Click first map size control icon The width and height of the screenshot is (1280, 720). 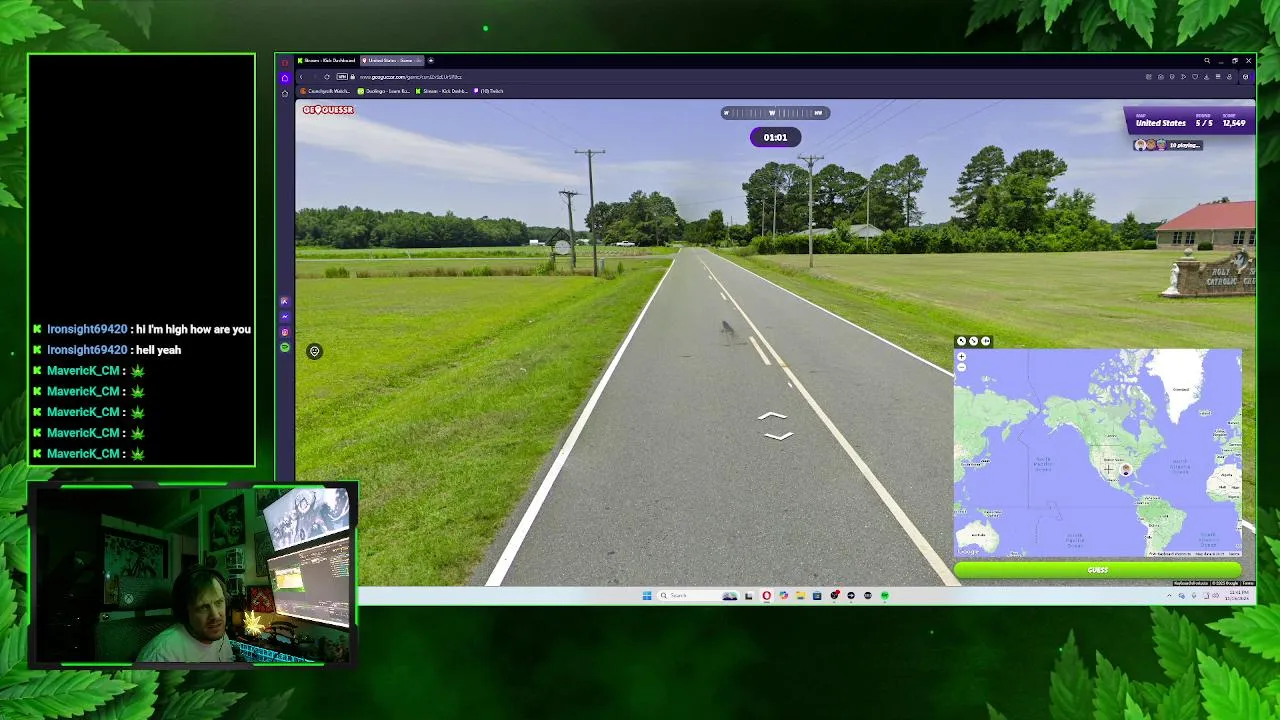click(961, 341)
